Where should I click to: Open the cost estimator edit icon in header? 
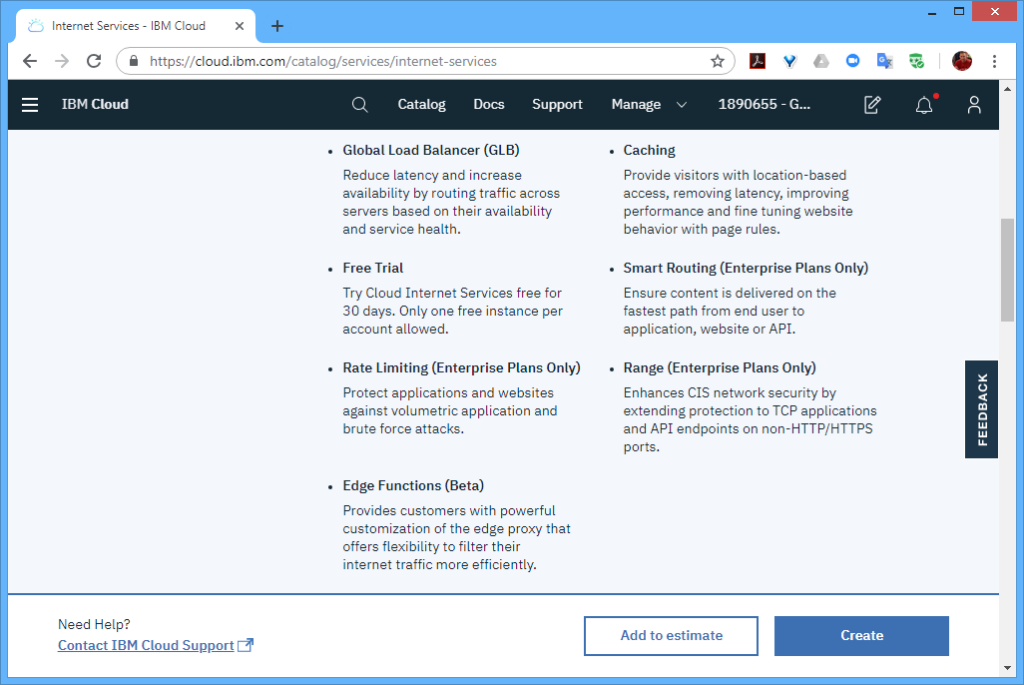pyautogui.click(x=872, y=104)
